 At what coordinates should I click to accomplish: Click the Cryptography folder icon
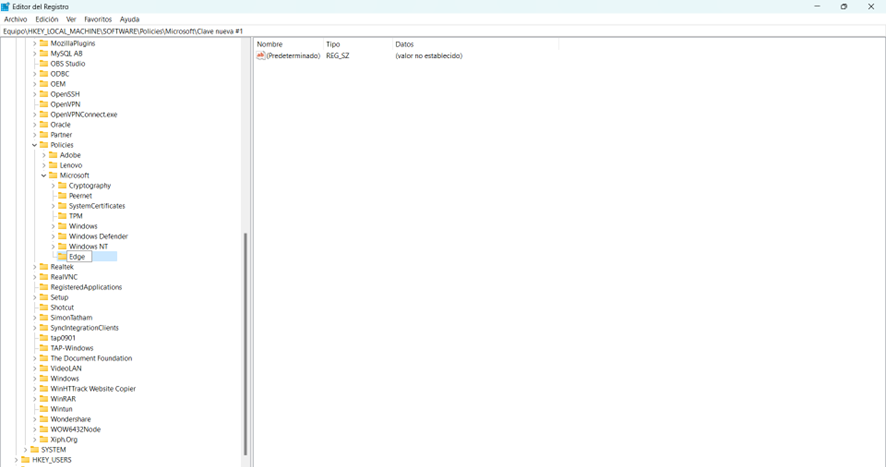click(x=62, y=185)
